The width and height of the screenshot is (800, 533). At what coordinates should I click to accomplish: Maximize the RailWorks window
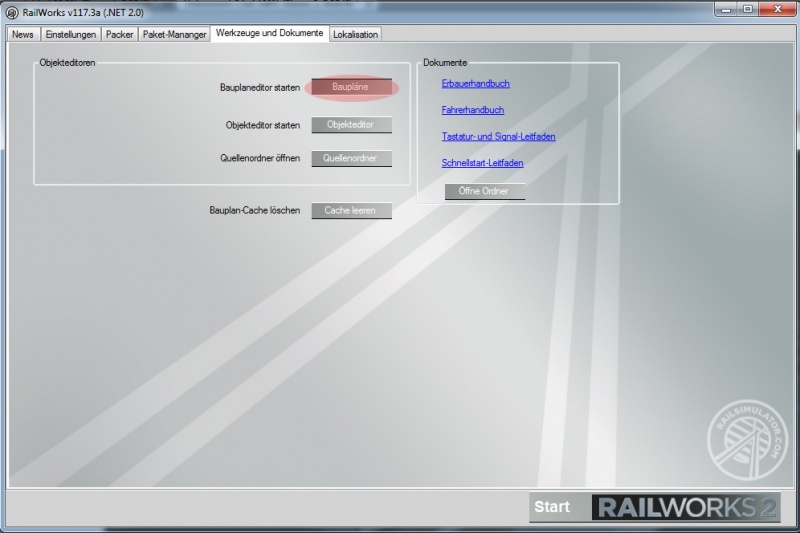tap(747, 9)
